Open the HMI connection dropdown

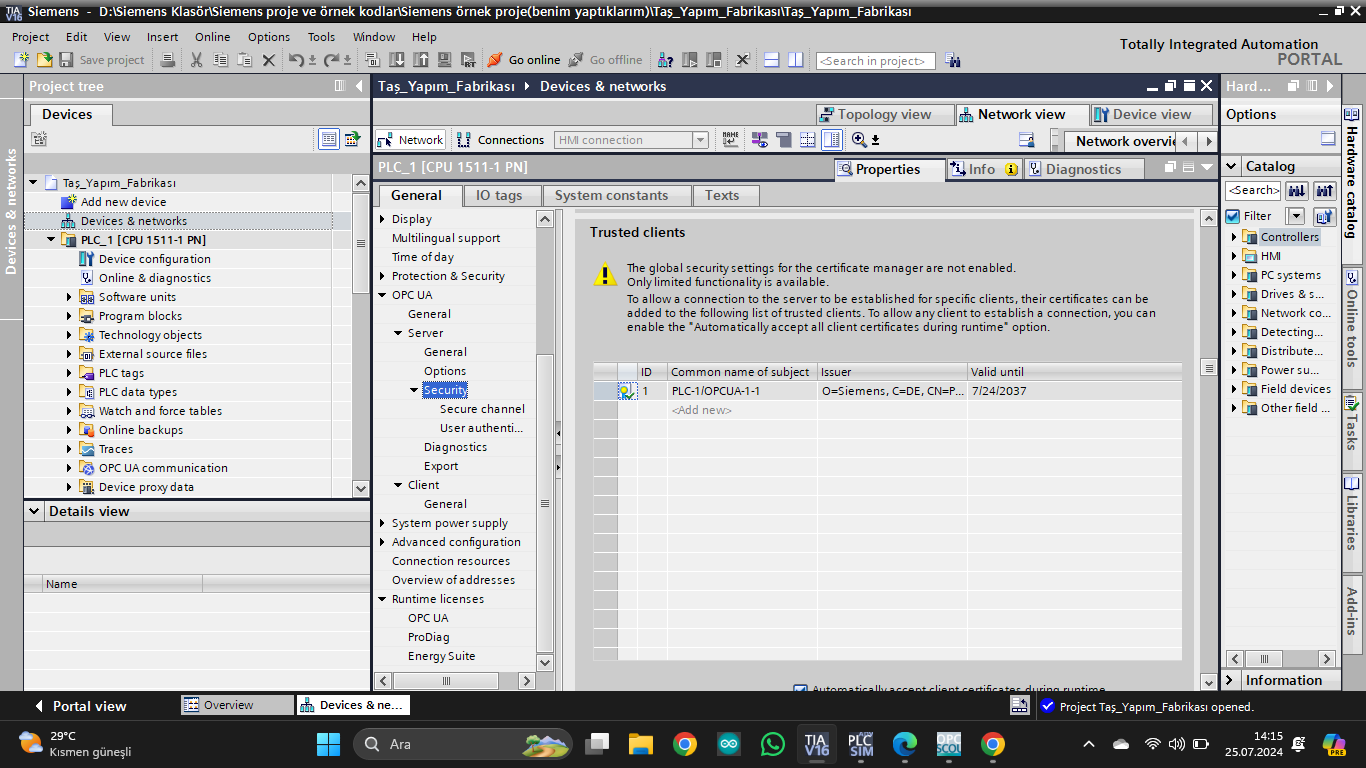pyautogui.click(x=701, y=140)
